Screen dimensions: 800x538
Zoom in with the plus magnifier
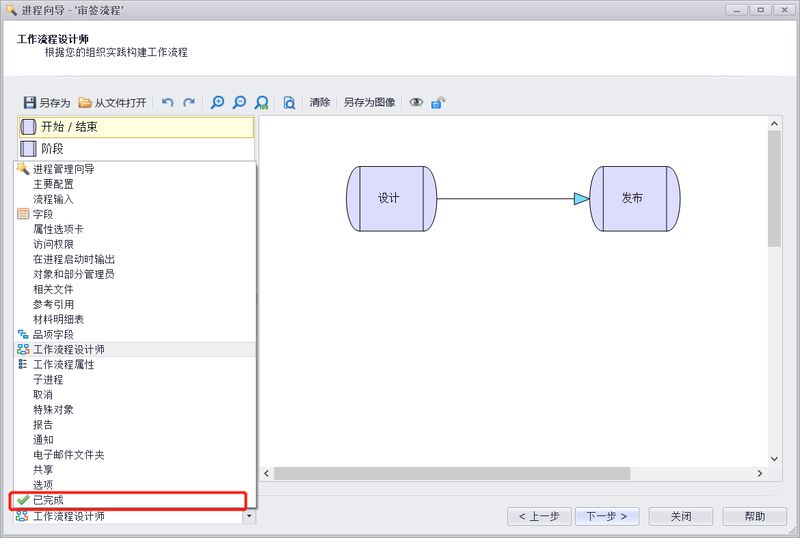(217, 102)
